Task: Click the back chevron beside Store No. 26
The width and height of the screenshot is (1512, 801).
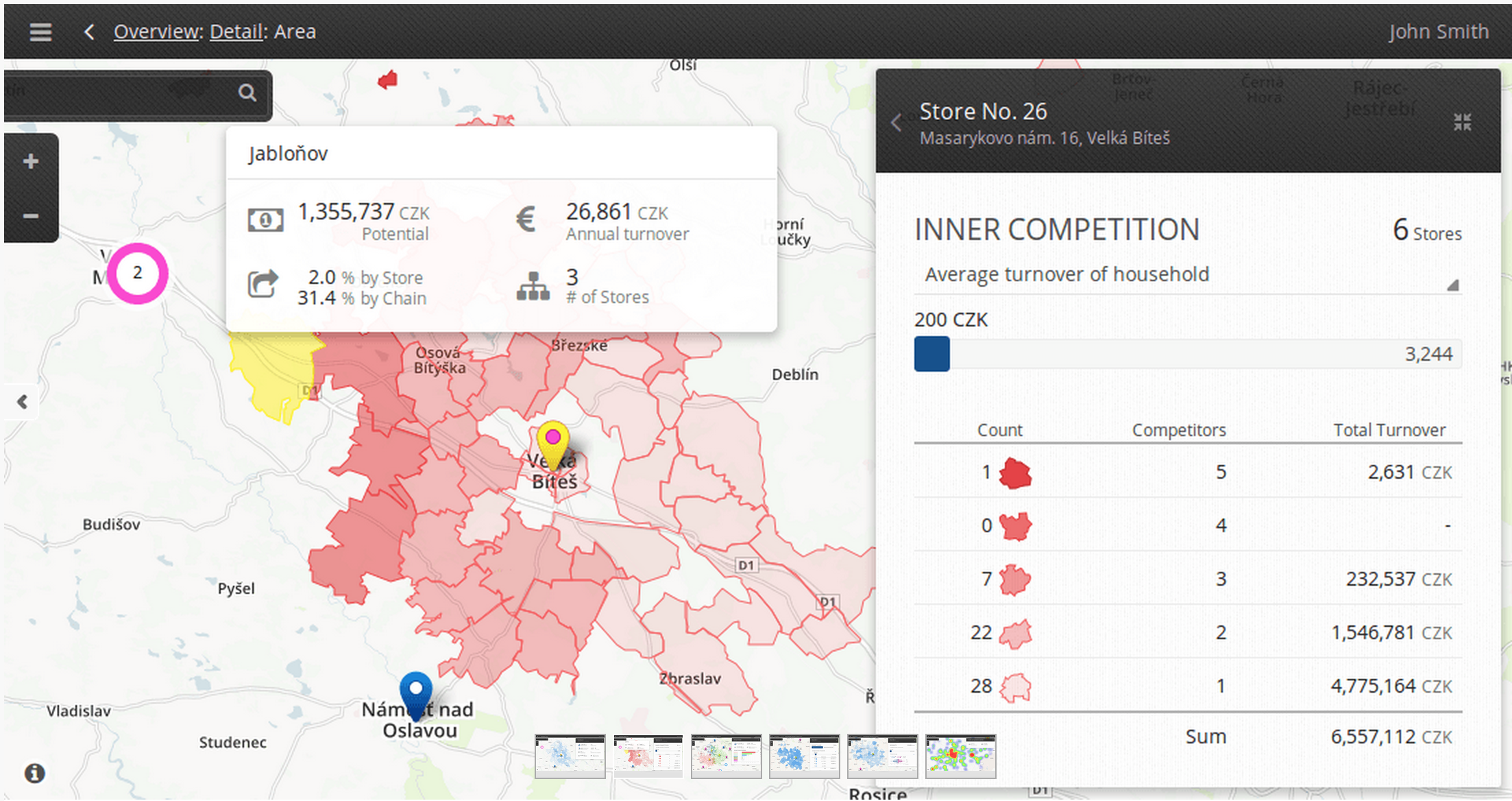Action: pyautogui.click(x=897, y=122)
